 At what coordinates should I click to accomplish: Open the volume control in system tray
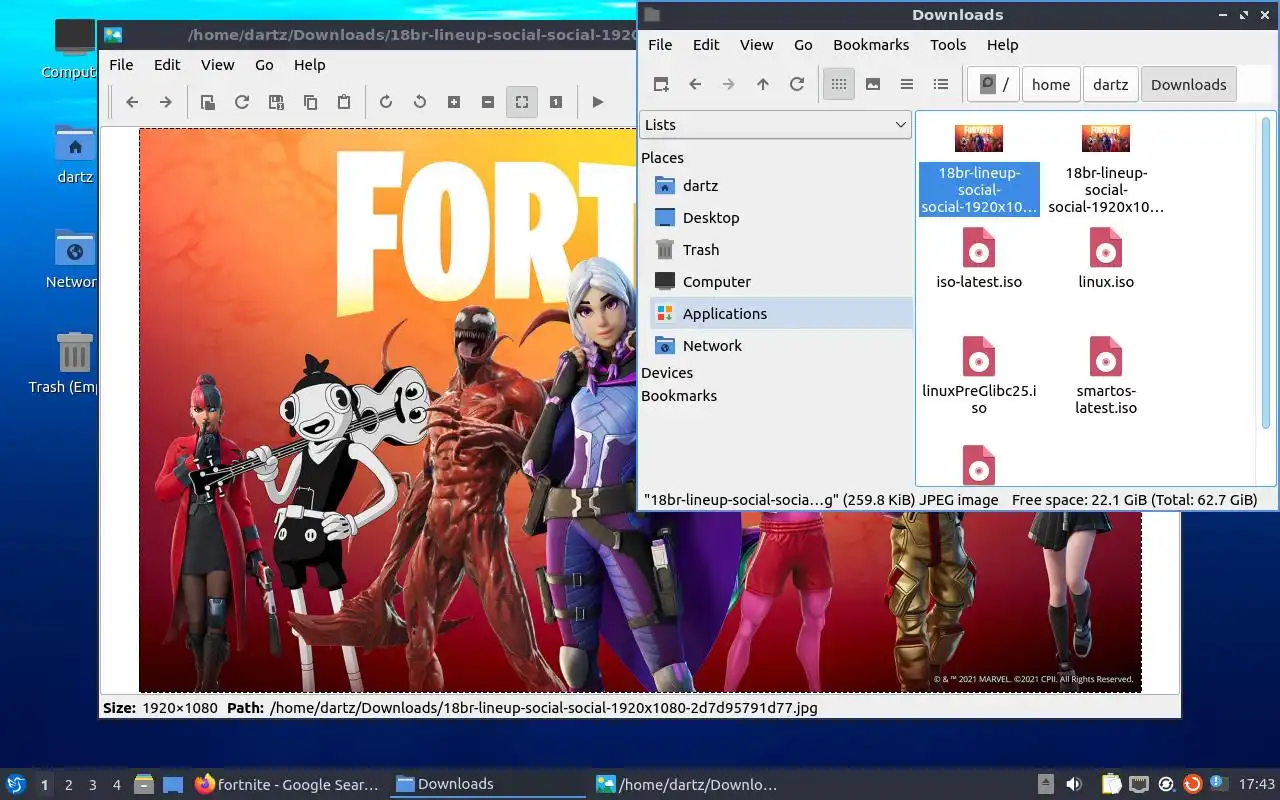point(1074,785)
